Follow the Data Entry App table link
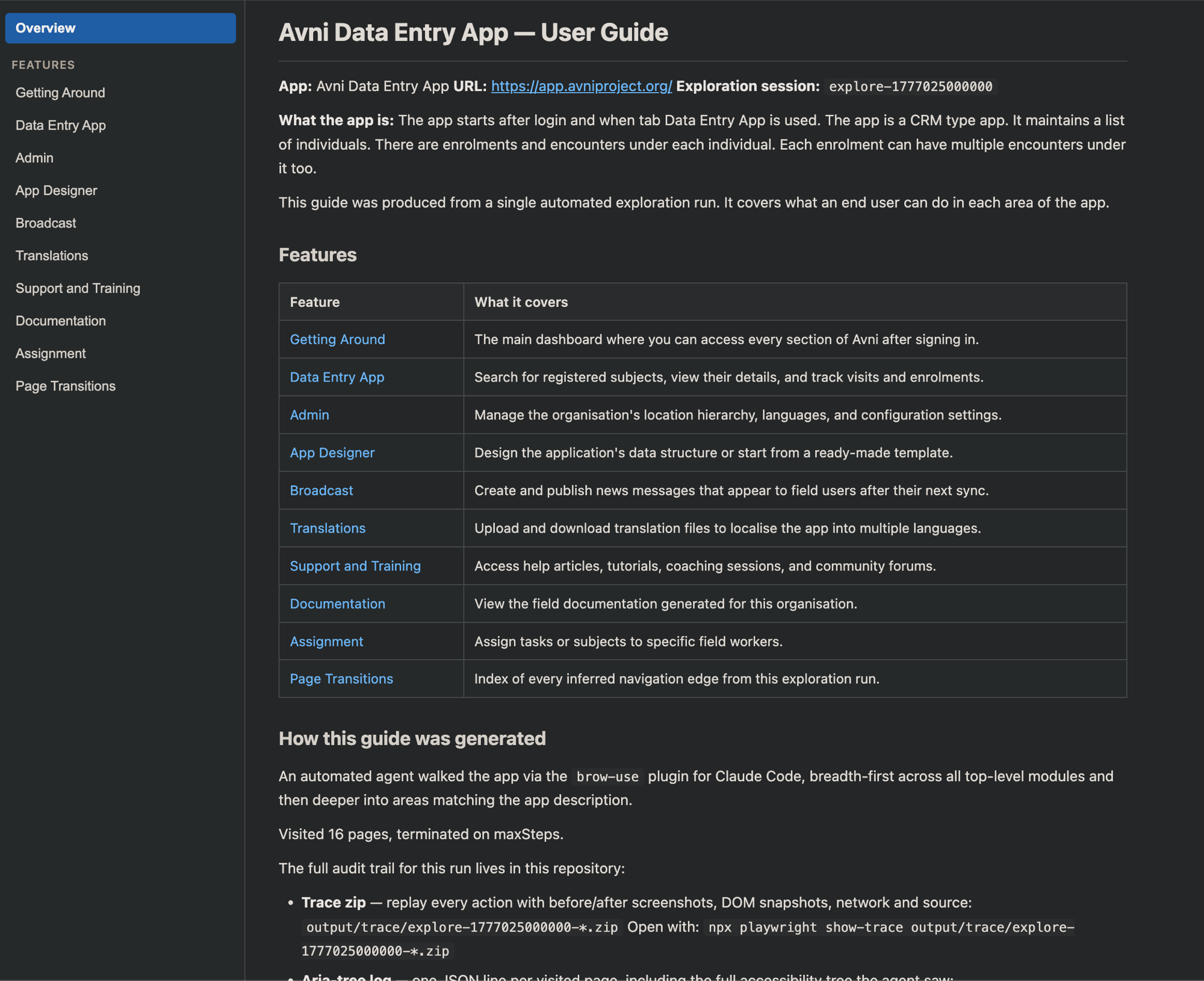This screenshot has width=1204, height=981. [337, 377]
